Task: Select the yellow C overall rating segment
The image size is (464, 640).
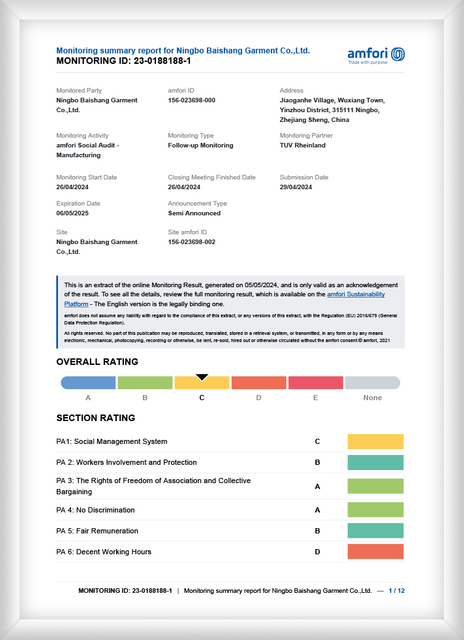Action: 202,382
